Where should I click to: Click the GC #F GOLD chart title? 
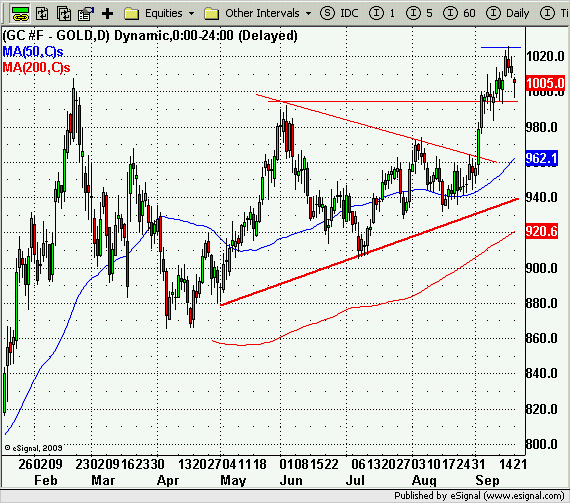coord(150,36)
